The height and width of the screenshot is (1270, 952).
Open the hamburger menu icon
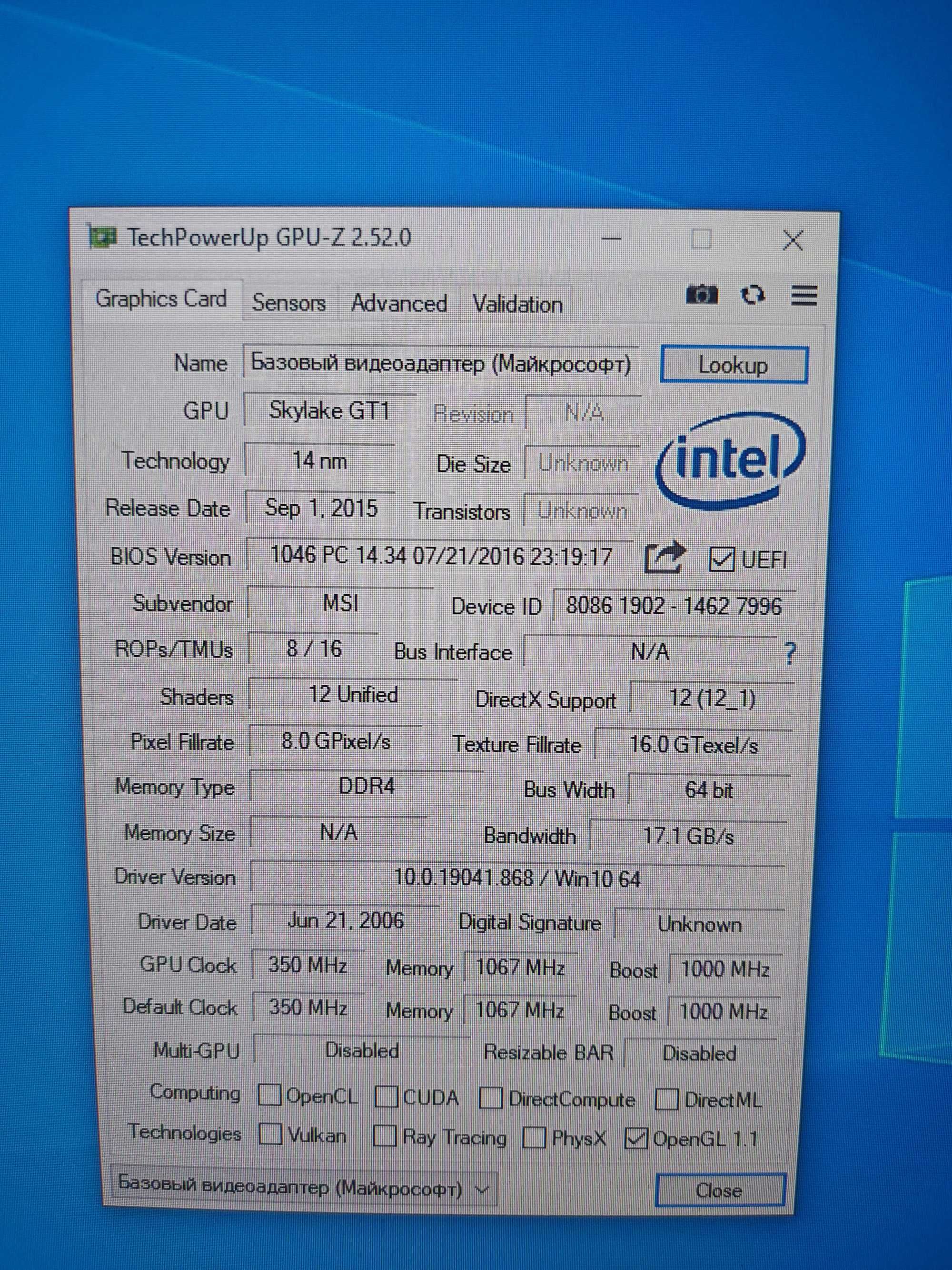[x=803, y=296]
